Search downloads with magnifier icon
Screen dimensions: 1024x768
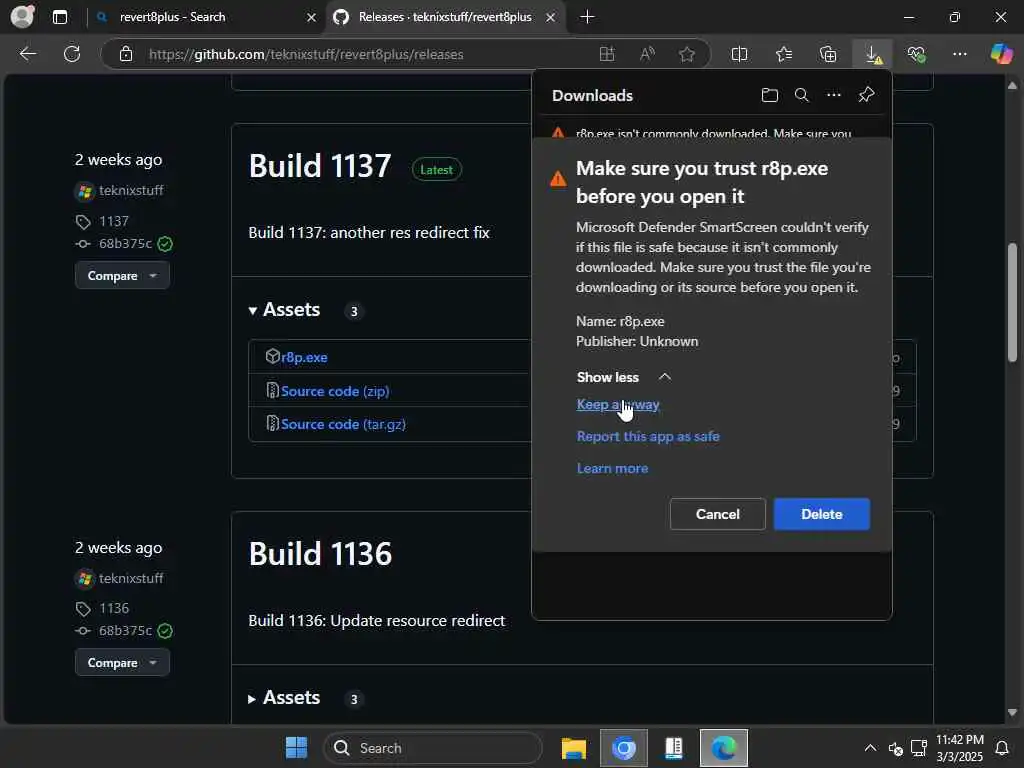point(801,95)
